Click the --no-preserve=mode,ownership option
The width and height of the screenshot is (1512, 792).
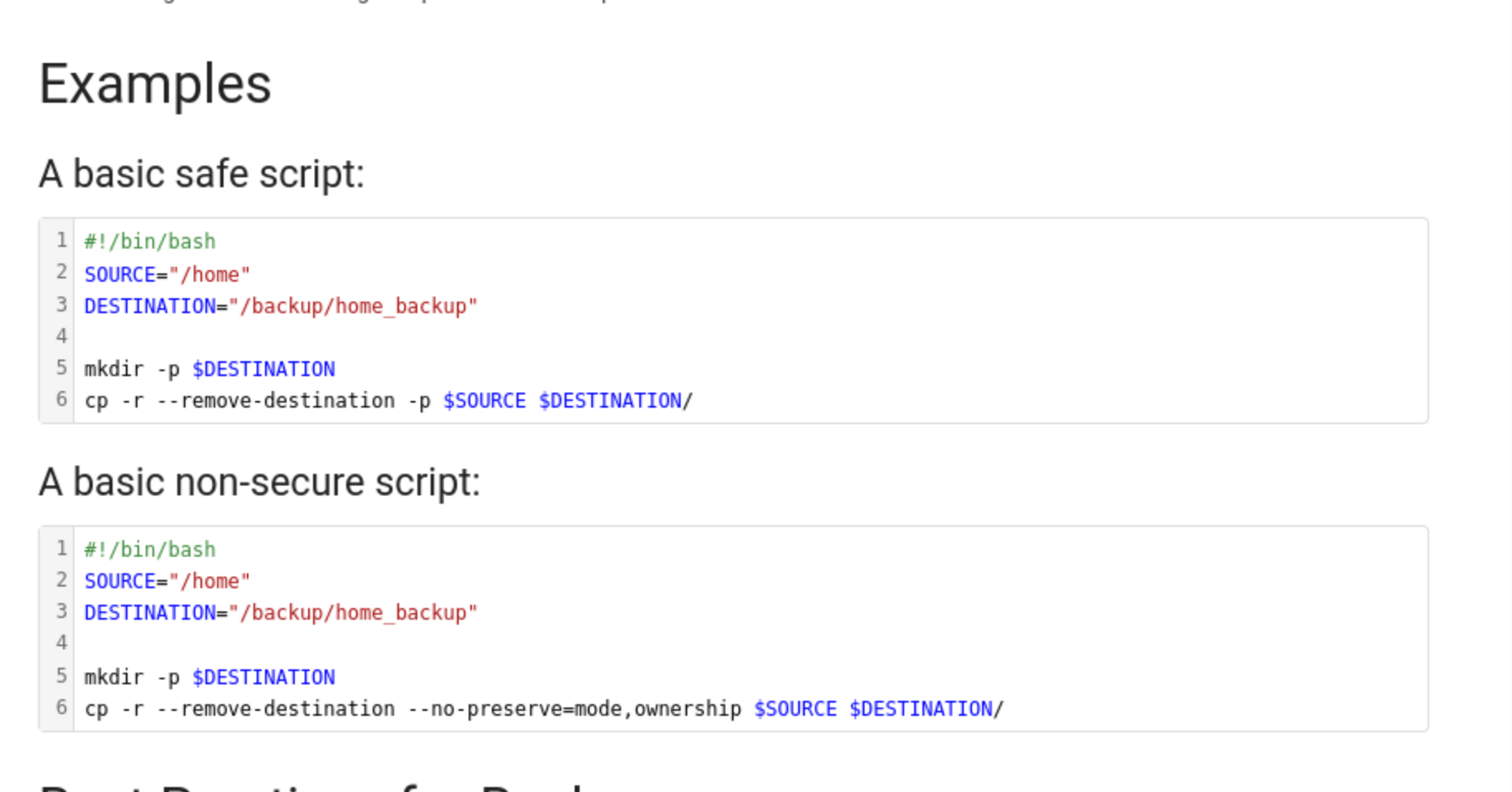[574, 709]
